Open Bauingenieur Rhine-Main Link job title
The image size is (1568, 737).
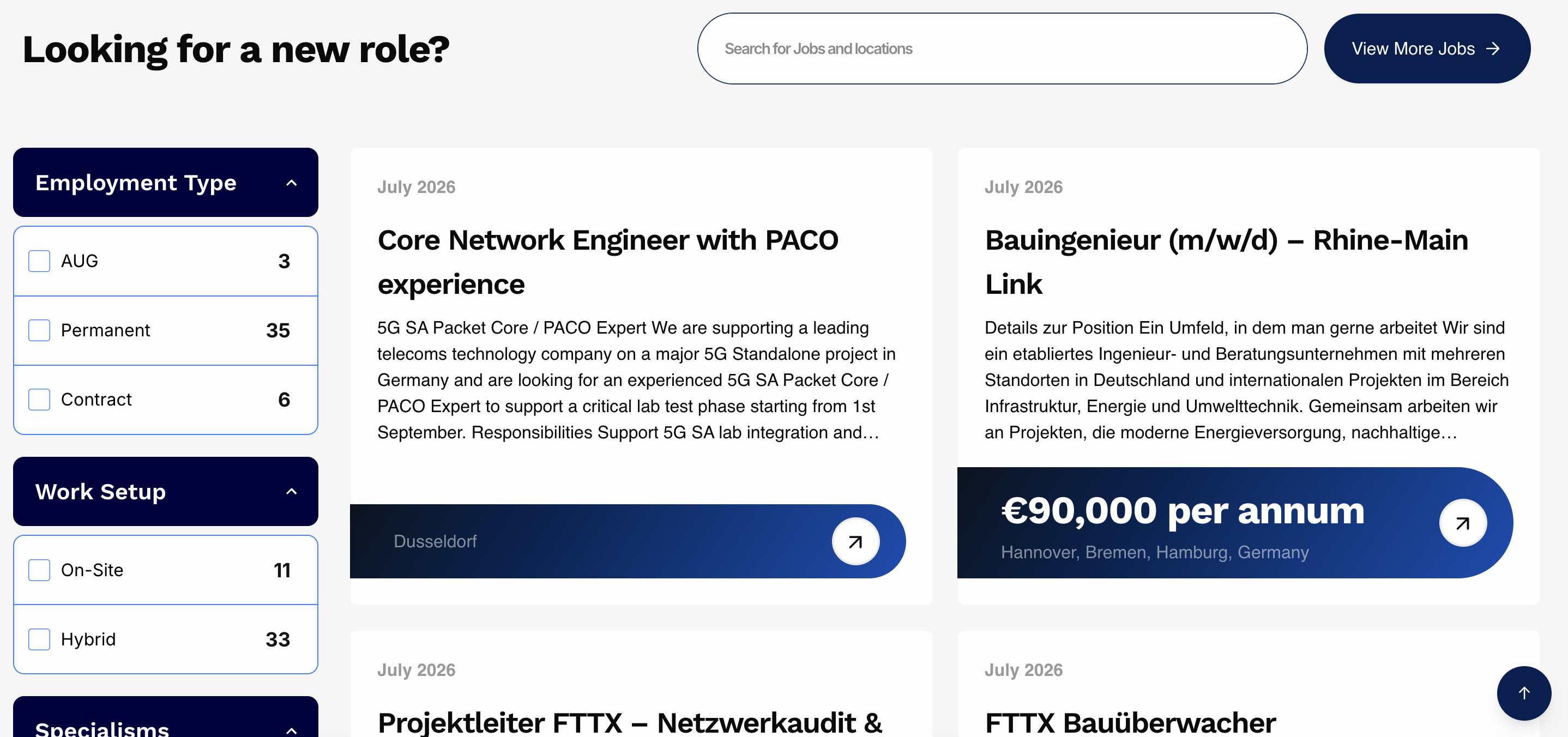pos(1227,262)
